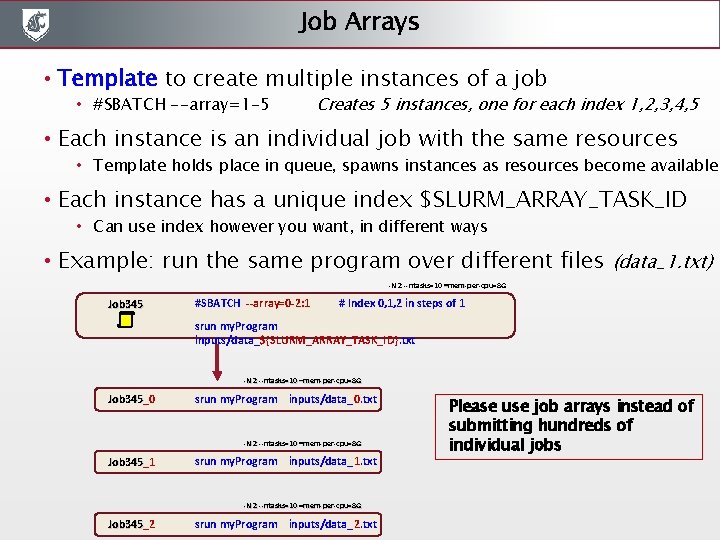The image size is (720, 540).
Task: Click the 'Job Arrays' slide title
Action: click(x=359, y=22)
